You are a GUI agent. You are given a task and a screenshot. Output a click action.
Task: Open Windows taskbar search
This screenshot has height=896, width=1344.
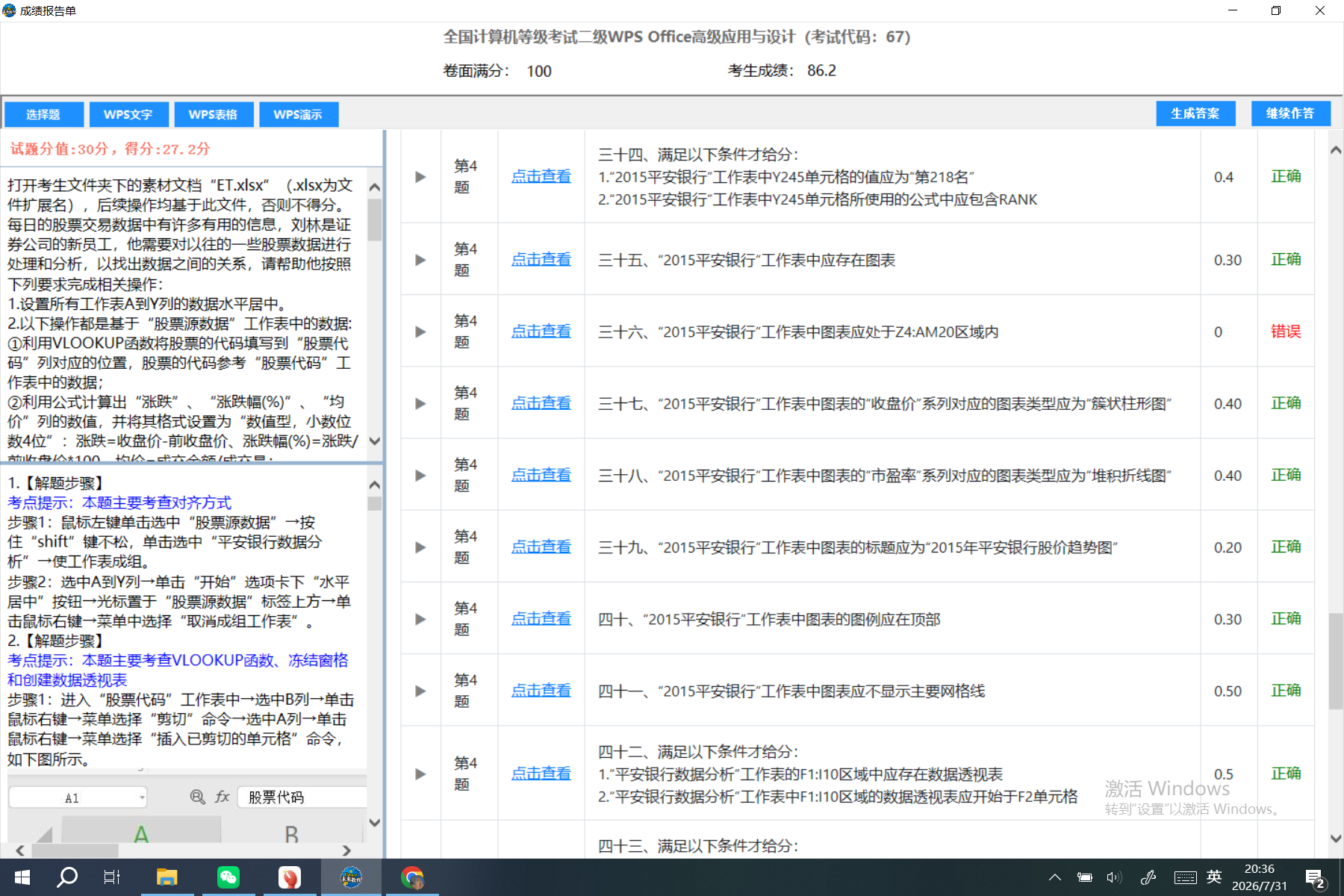click(67, 877)
